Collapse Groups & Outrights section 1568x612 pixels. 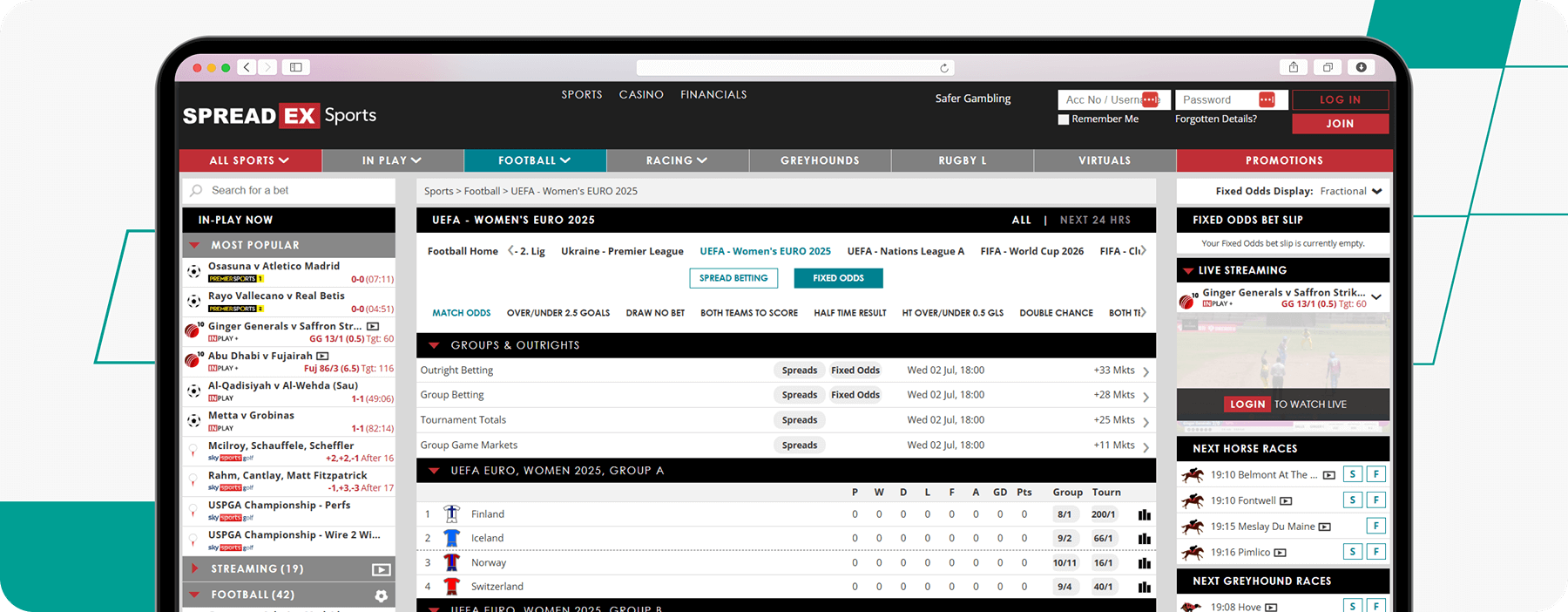tap(434, 346)
